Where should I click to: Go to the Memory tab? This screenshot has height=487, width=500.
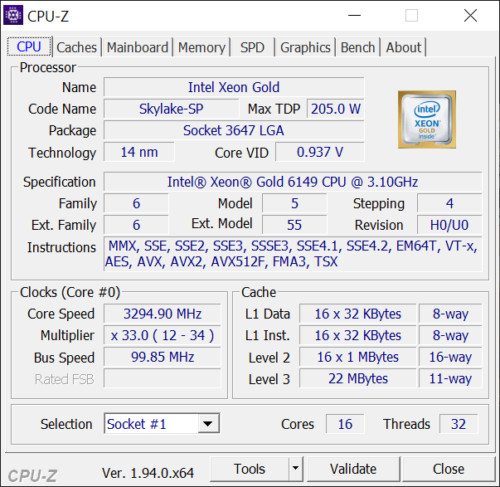coord(202,47)
